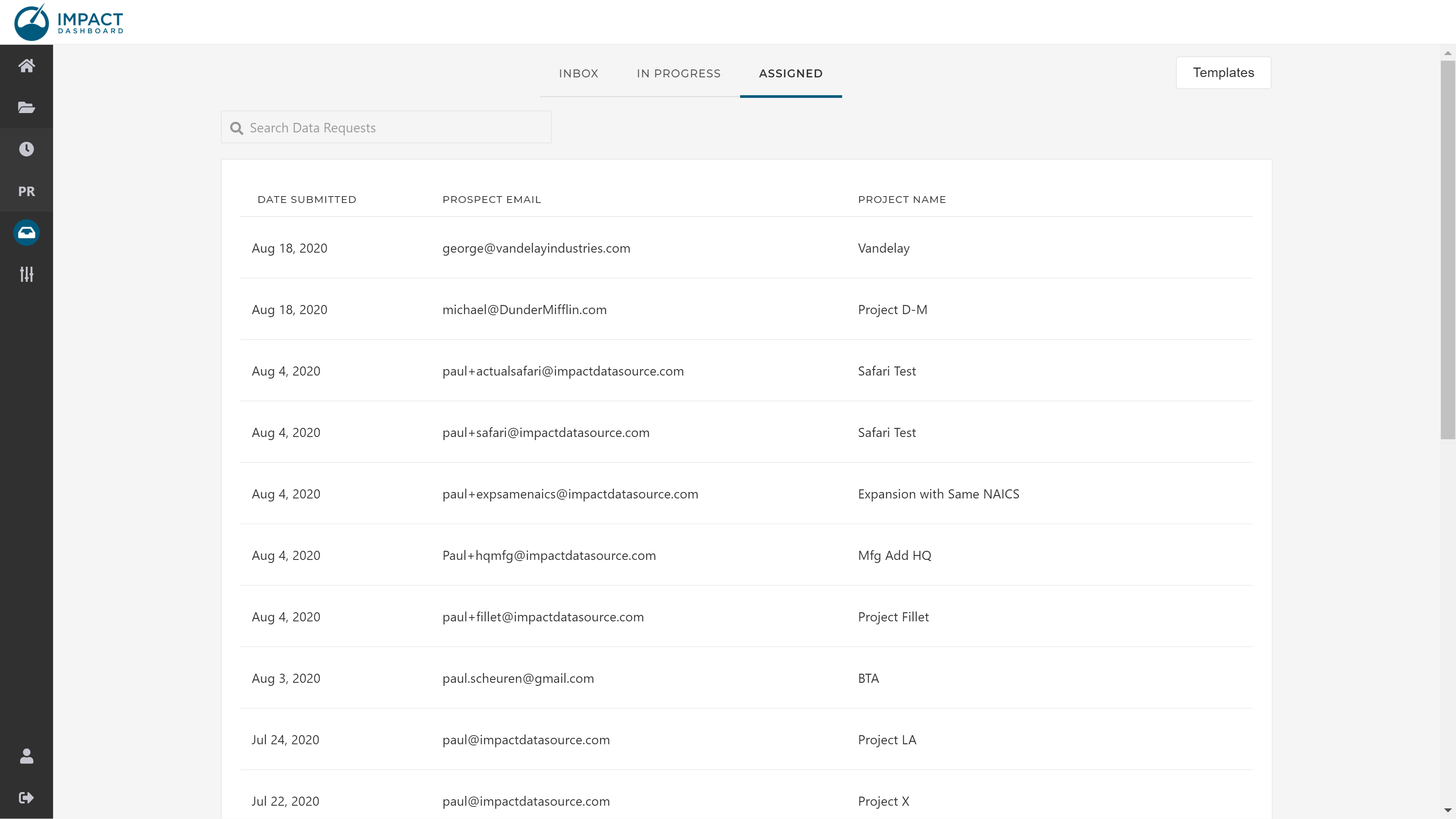Open the Templates button
Image resolution: width=1456 pixels, height=819 pixels.
1223,72
